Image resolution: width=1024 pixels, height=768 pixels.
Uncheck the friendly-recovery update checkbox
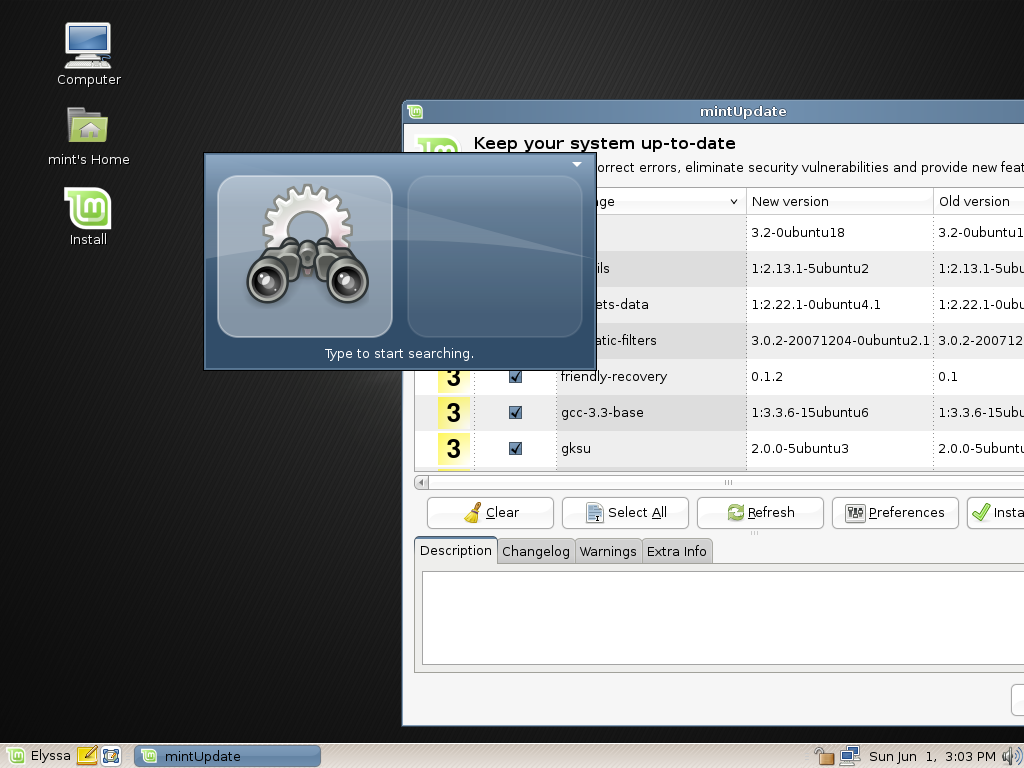pos(515,377)
